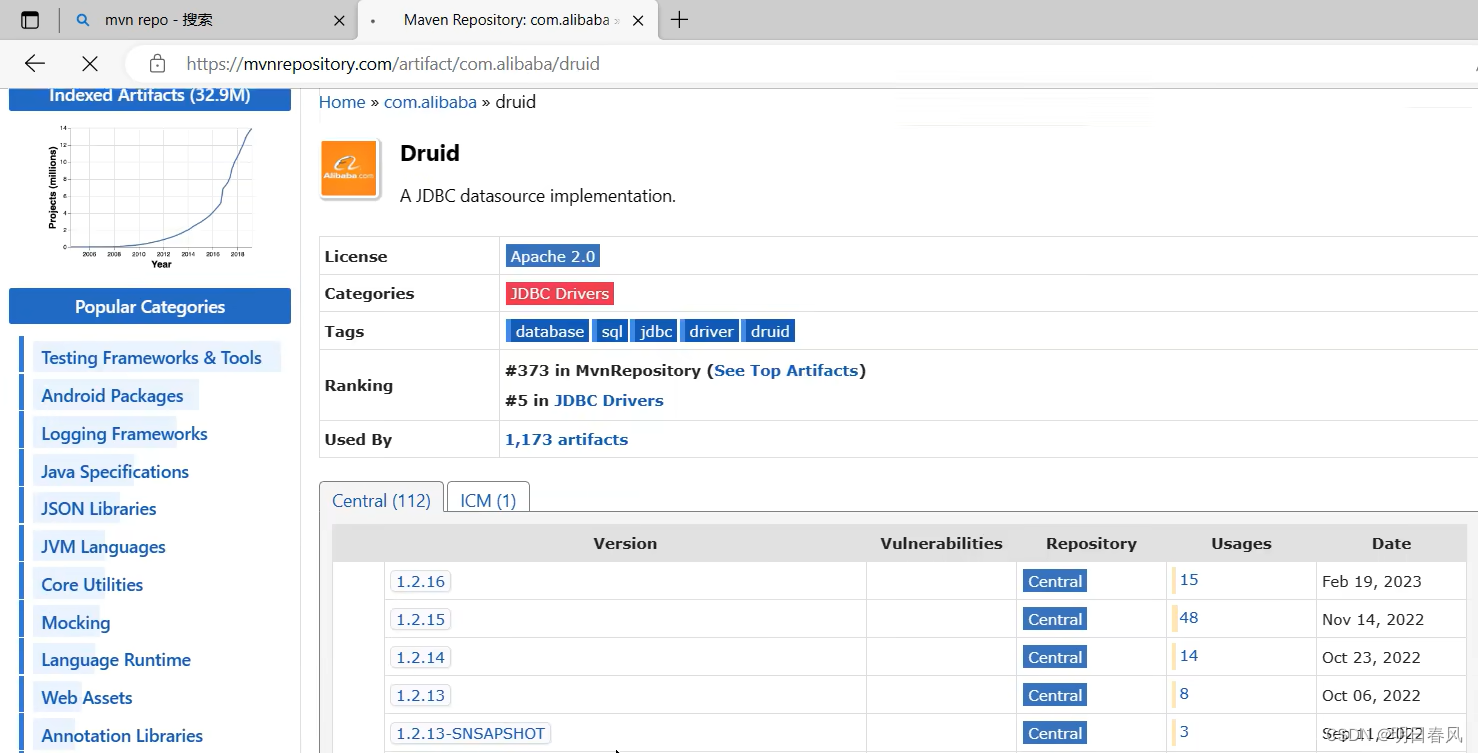Click the Druid page title
The width and height of the screenshot is (1478, 753).
pos(430,153)
